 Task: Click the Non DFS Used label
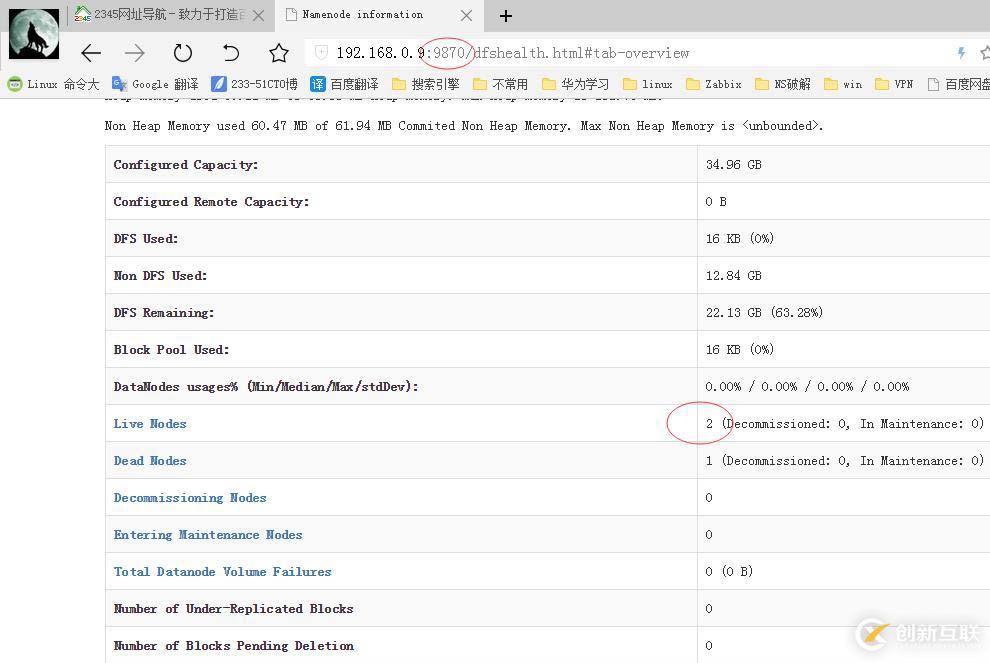click(x=160, y=276)
